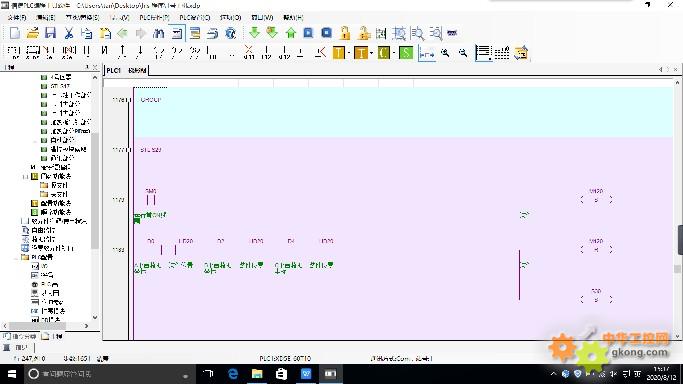Viewport: 683px width, 384px height.
Task: Toggle the pin on the project panel
Action: pyautogui.click(x=87, y=67)
